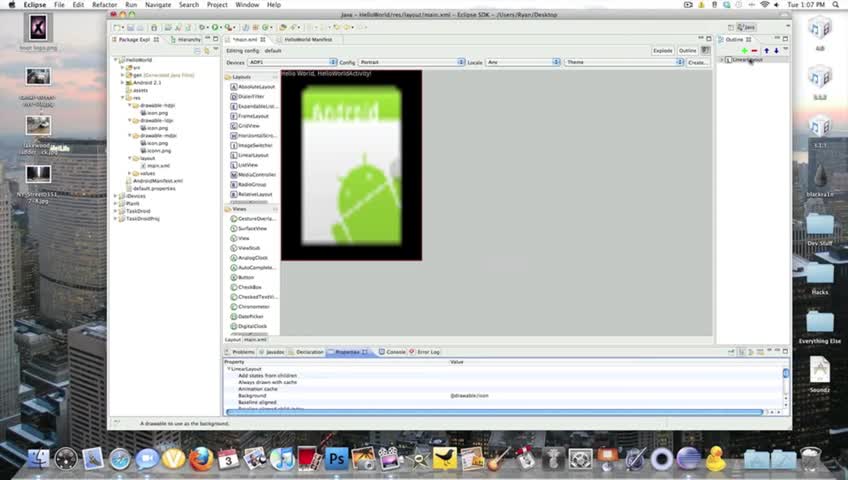Click the Outline button in layout editor
Viewport: 848px width, 480px height.
[x=687, y=50]
